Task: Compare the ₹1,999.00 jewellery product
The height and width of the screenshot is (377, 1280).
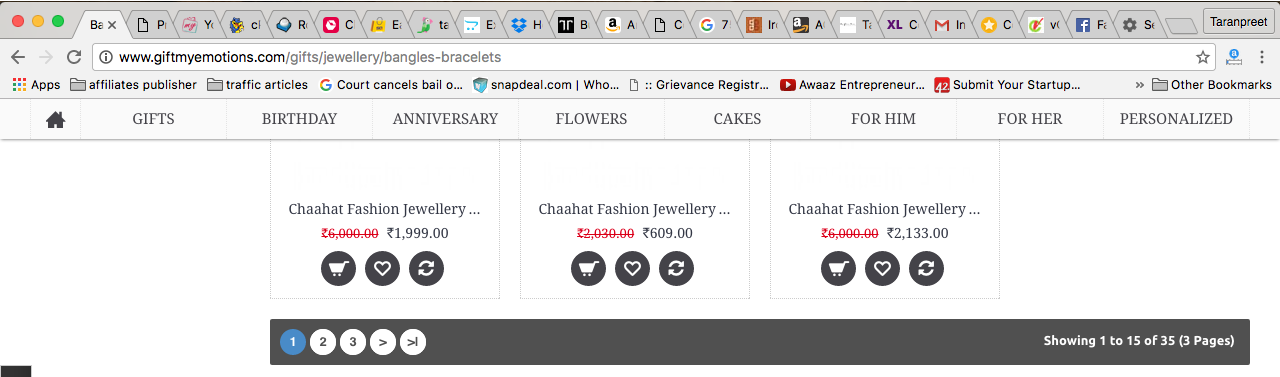Action: (x=426, y=268)
